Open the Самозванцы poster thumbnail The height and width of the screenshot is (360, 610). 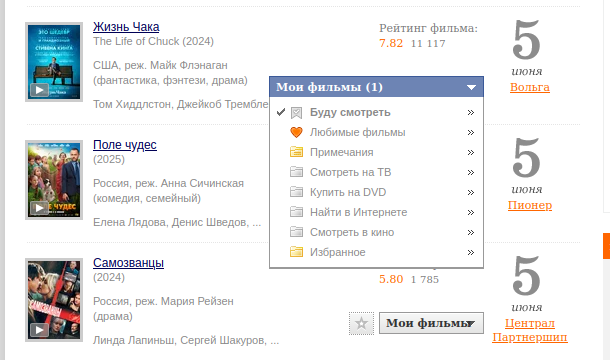pyautogui.click(x=54, y=300)
